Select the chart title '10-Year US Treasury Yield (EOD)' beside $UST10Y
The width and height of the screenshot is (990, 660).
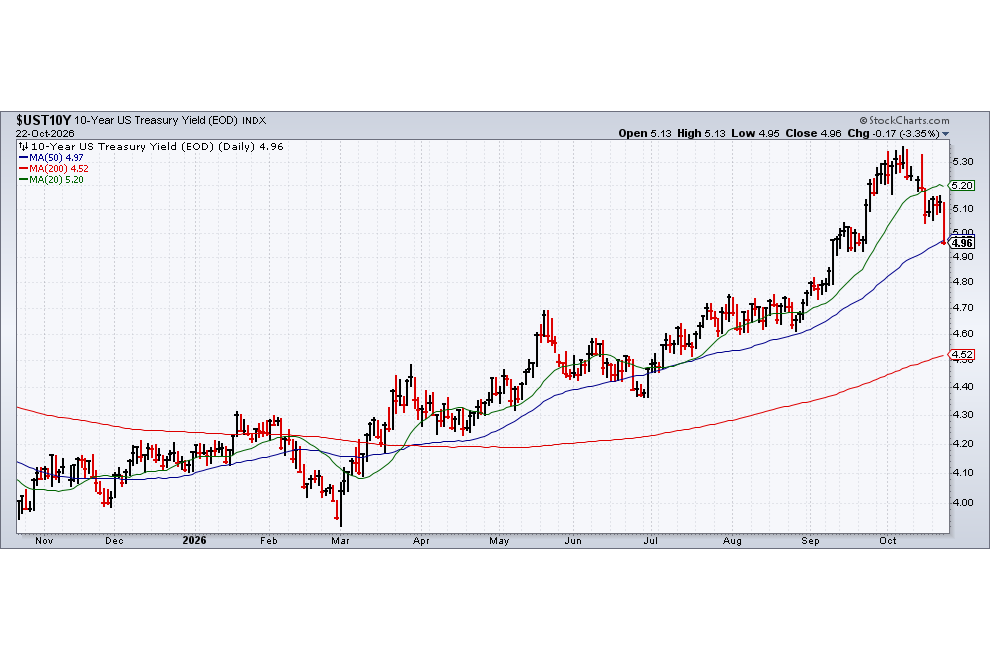[156, 120]
